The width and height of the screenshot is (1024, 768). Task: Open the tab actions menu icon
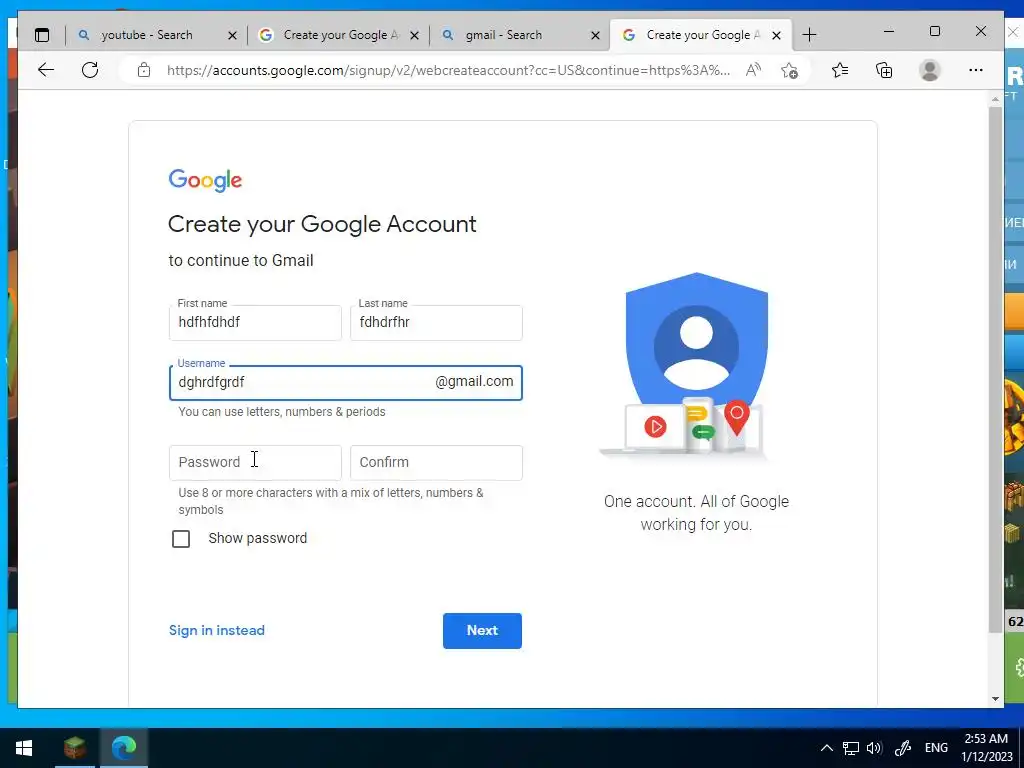pyautogui.click(x=42, y=35)
